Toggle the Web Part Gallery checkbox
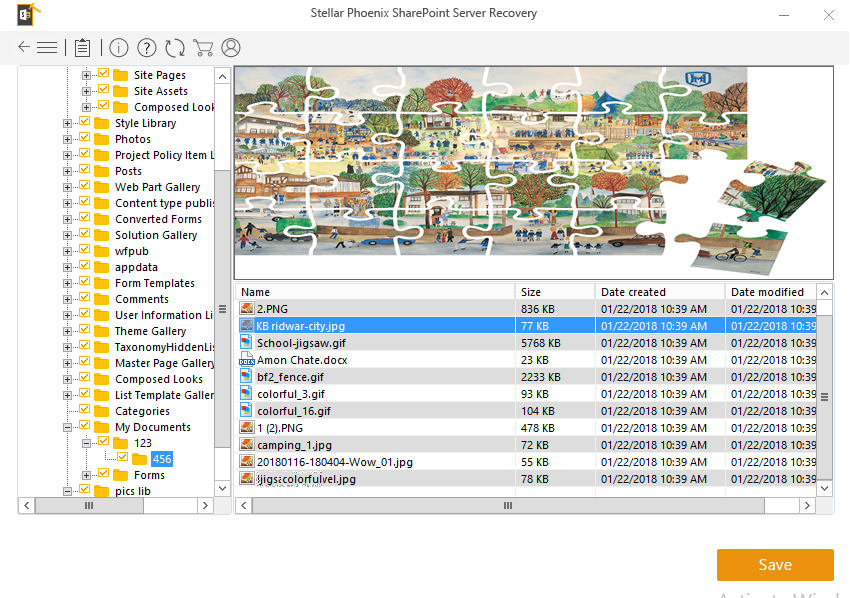Screen dimensions: 851x598 [x=85, y=186]
